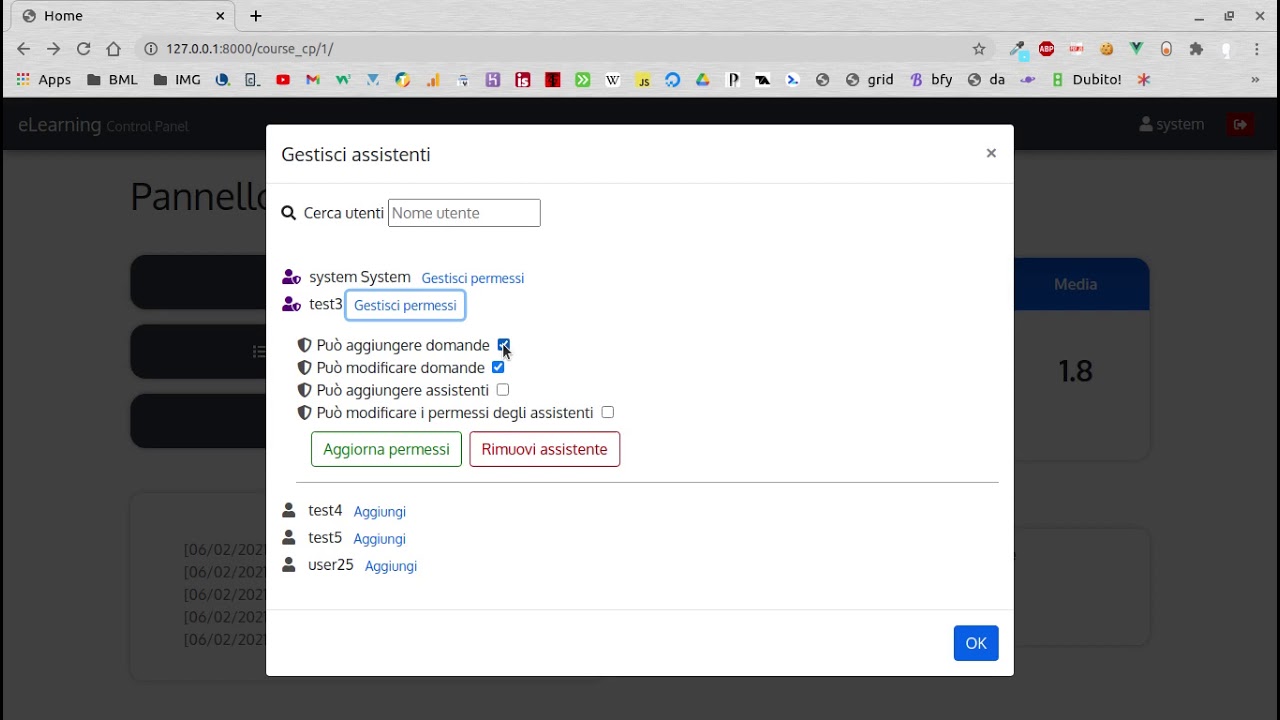
Task: Open the Gmail bookmark
Action: pyautogui.click(x=313, y=80)
